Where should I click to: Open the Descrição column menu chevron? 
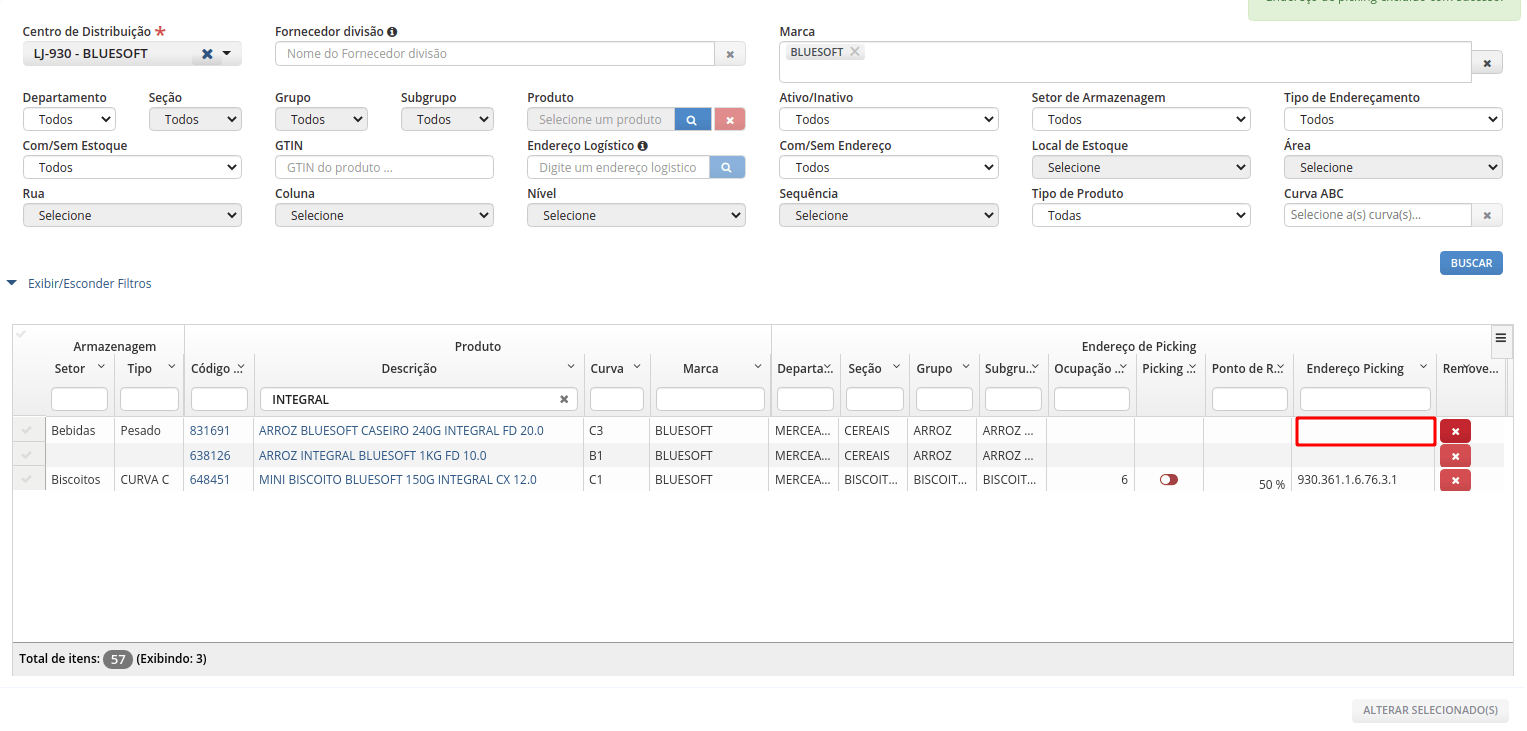[571, 366]
